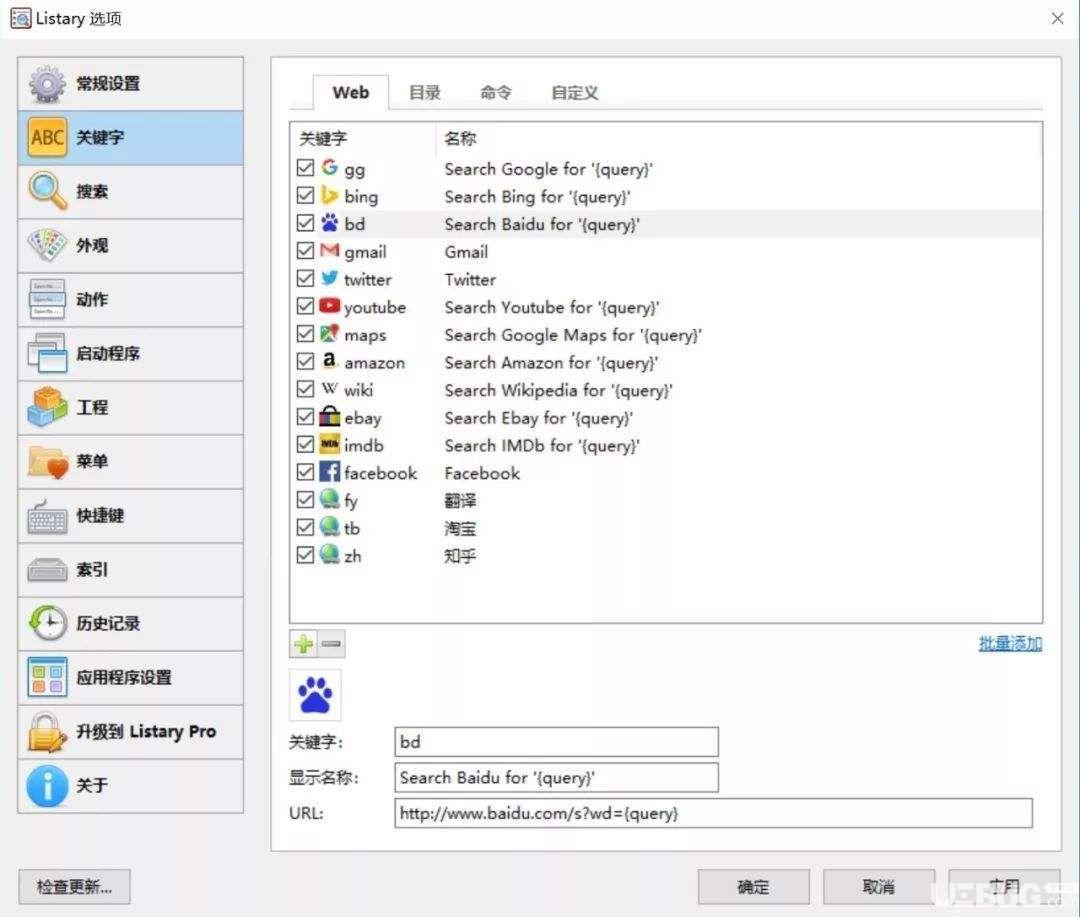Focus the 显示名称 display name field
This screenshot has width=1080, height=917.
(557, 777)
